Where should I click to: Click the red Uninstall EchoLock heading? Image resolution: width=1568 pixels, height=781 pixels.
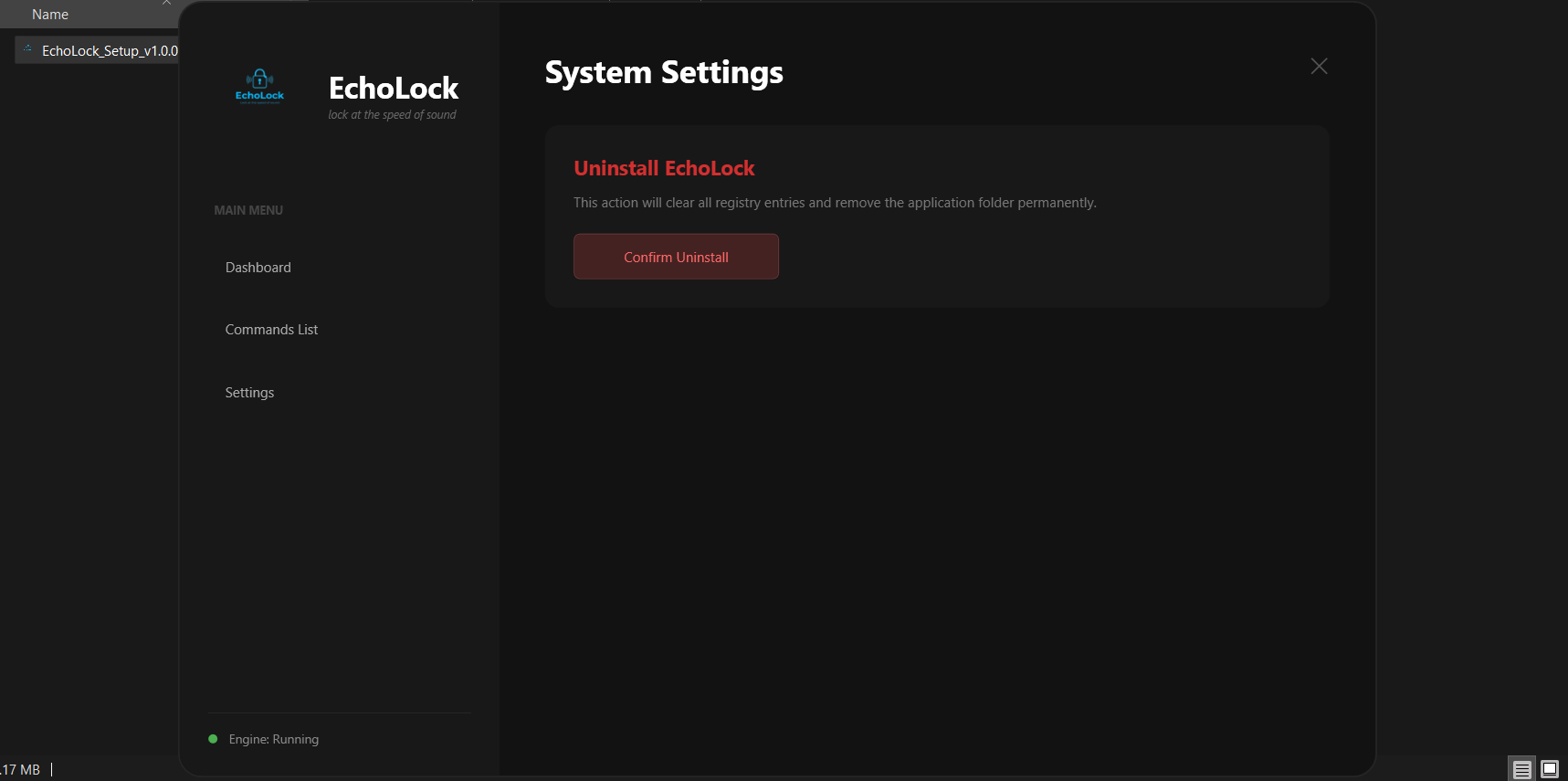point(664,168)
